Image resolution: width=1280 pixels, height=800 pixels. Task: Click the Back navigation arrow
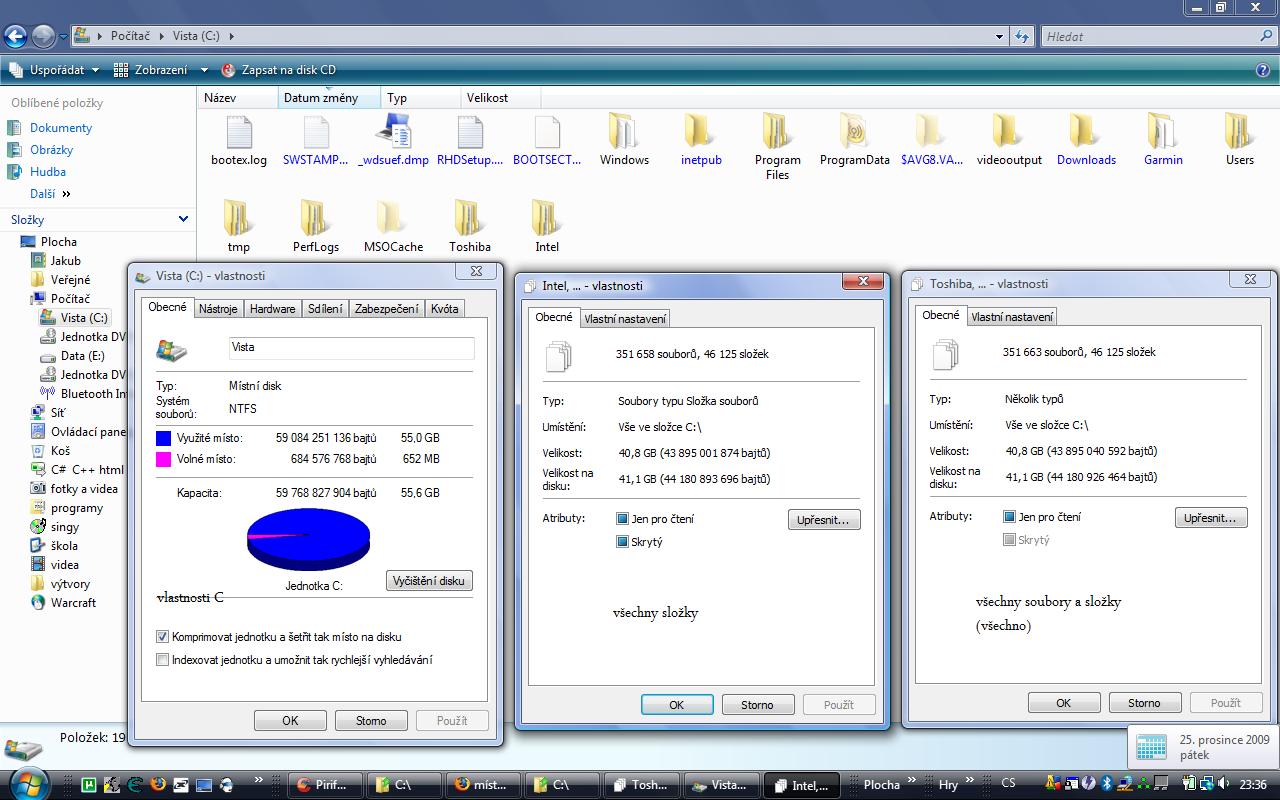[x=15, y=37]
